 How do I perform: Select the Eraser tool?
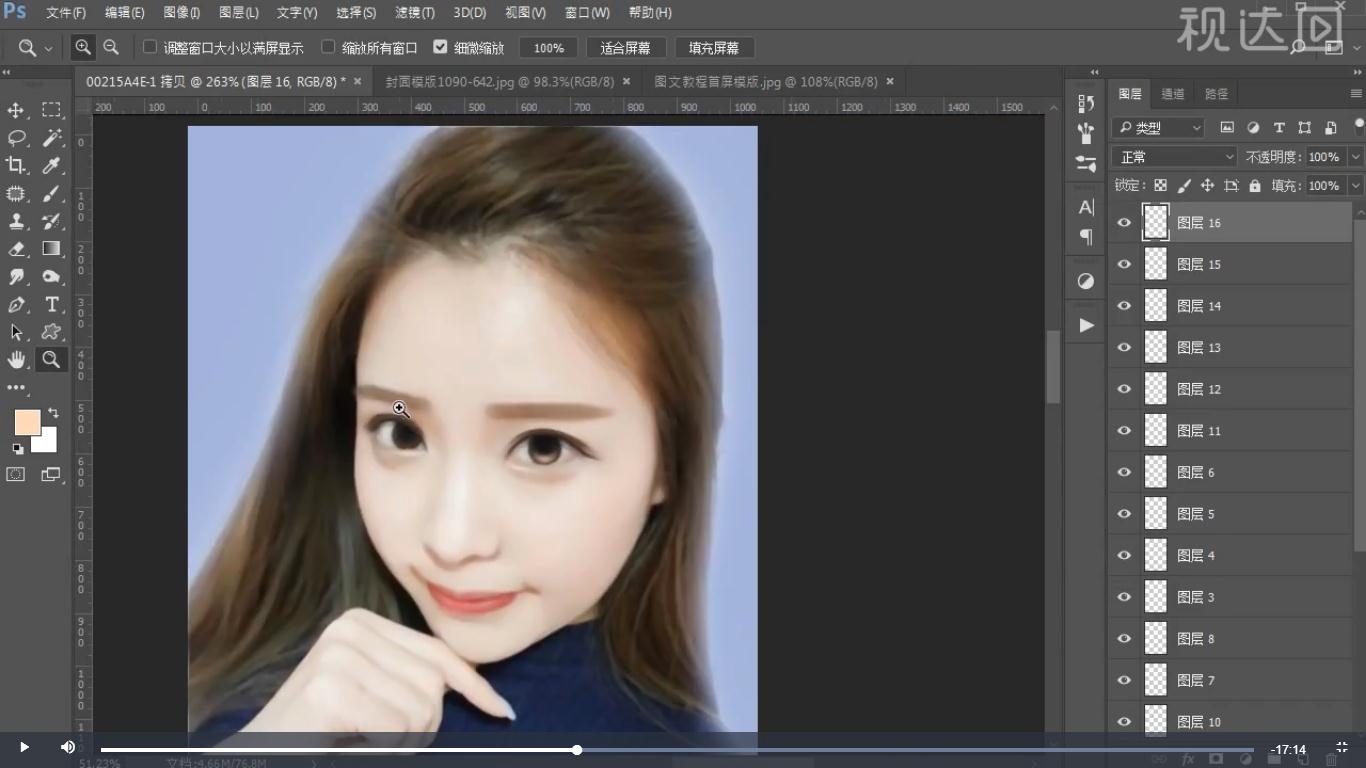pyautogui.click(x=16, y=249)
